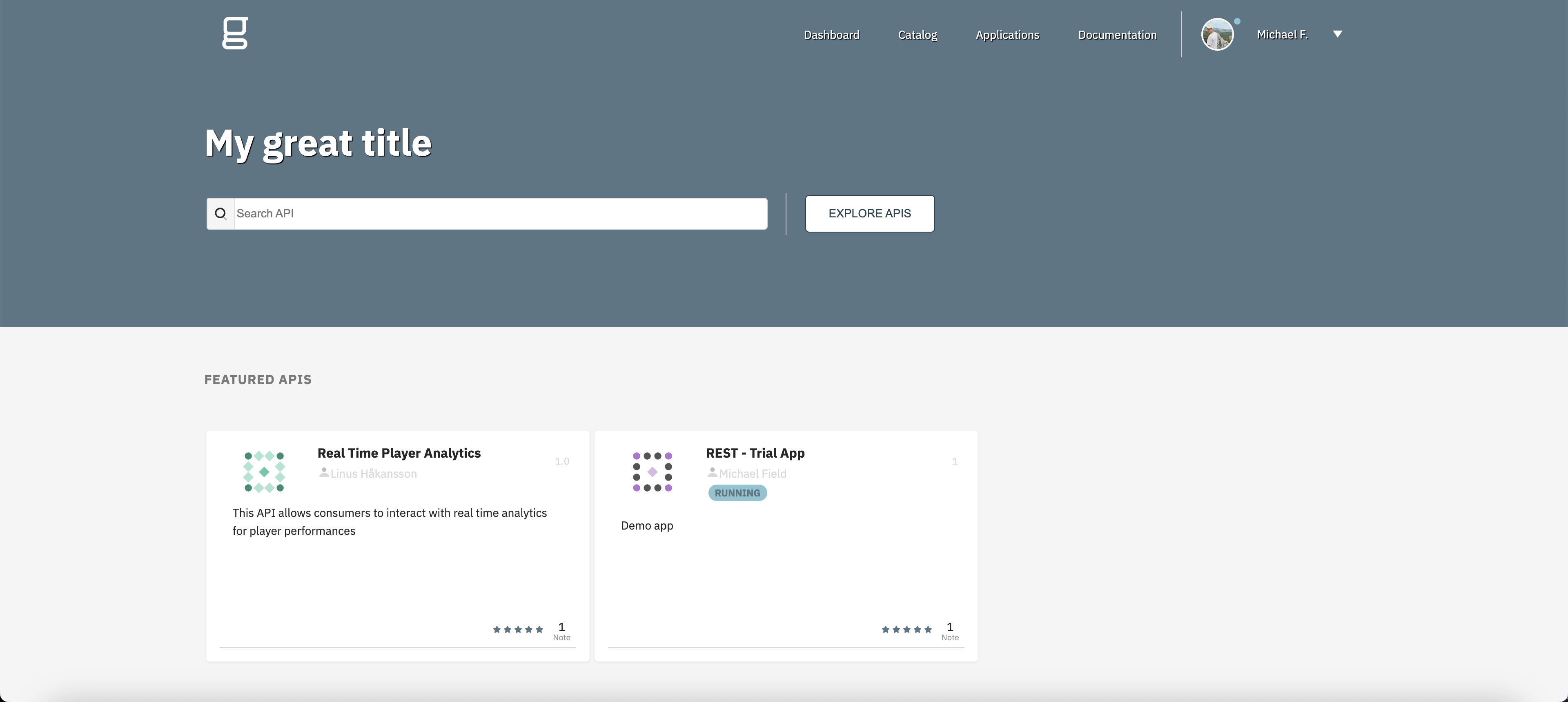1568x702 pixels.
Task: Go to the Catalog page
Action: [x=917, y=35]
